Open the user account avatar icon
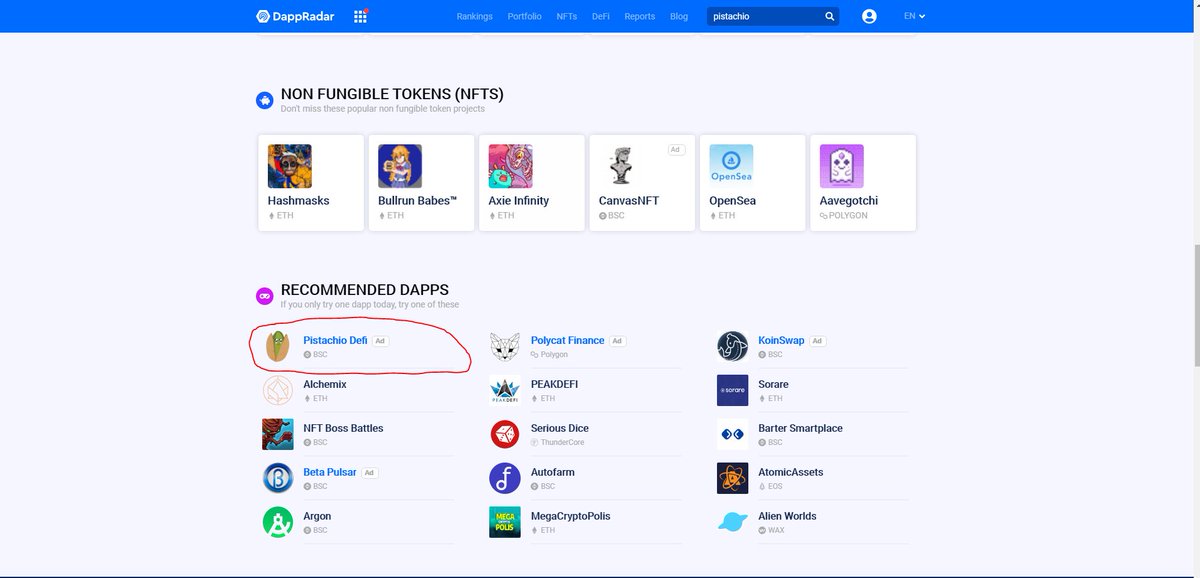 [x=869, y=16]
